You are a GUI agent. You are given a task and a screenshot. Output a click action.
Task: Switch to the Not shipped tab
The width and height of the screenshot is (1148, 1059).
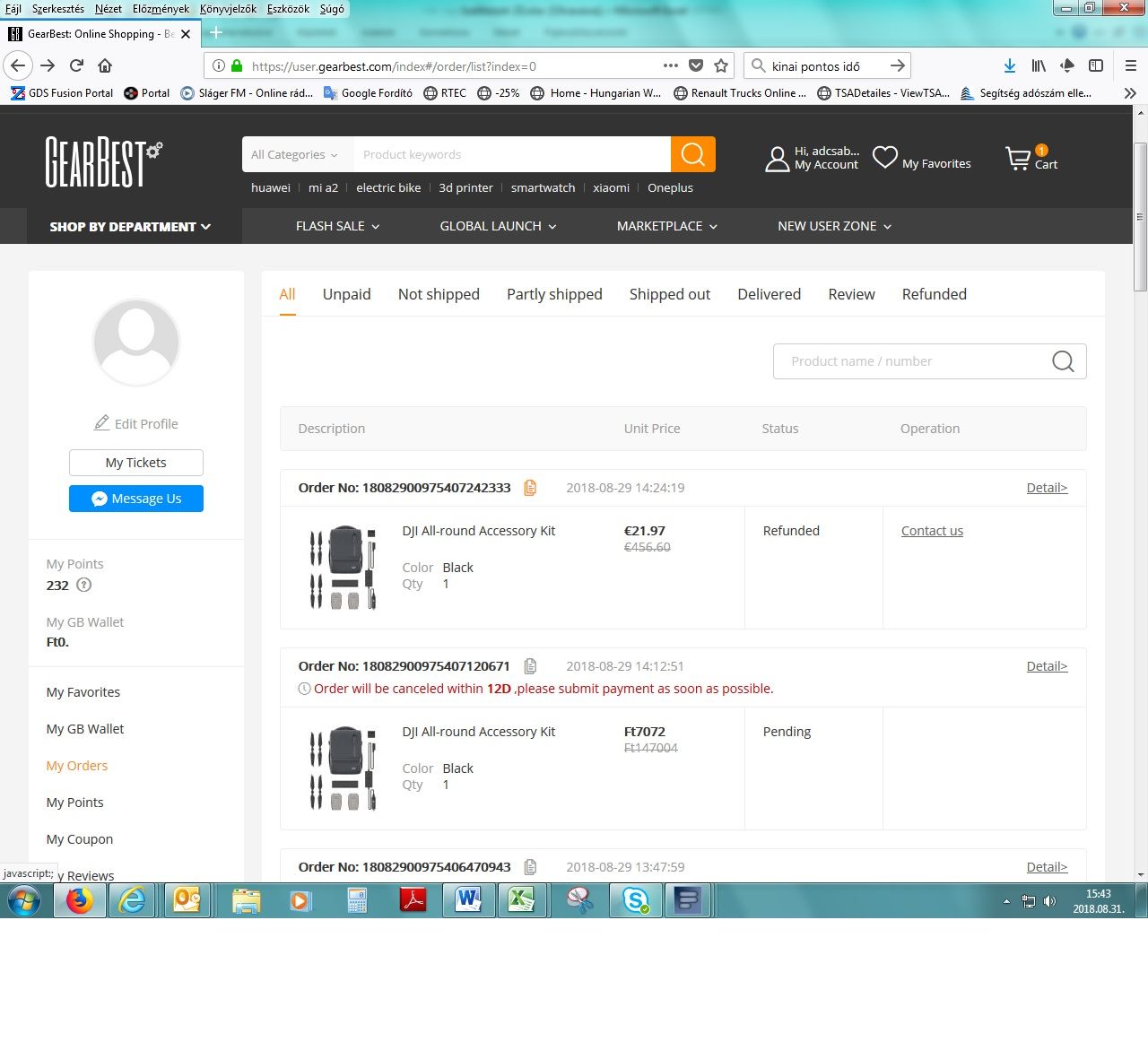tap(439, 294)
